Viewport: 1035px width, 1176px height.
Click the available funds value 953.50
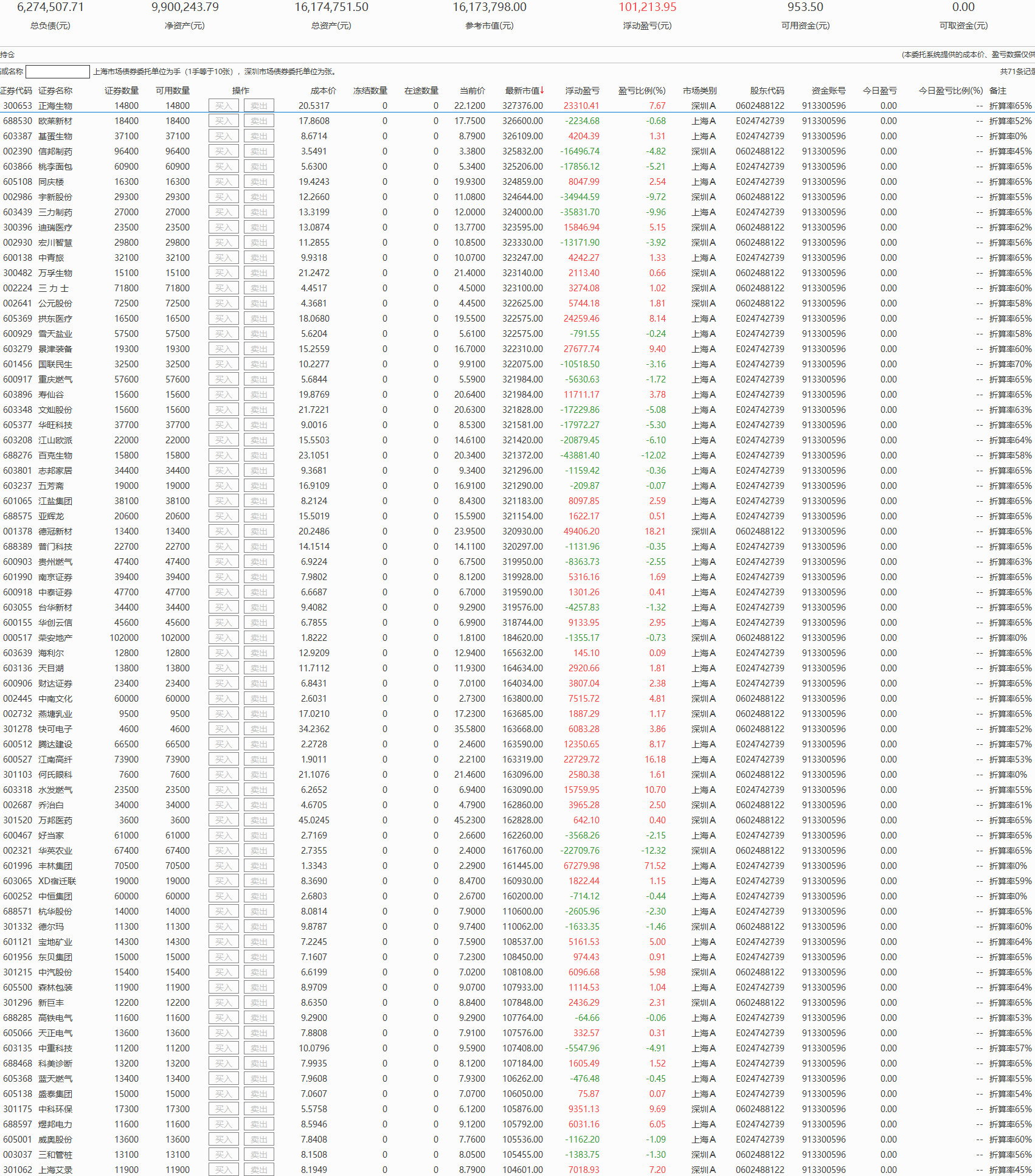tap(806, 7)
